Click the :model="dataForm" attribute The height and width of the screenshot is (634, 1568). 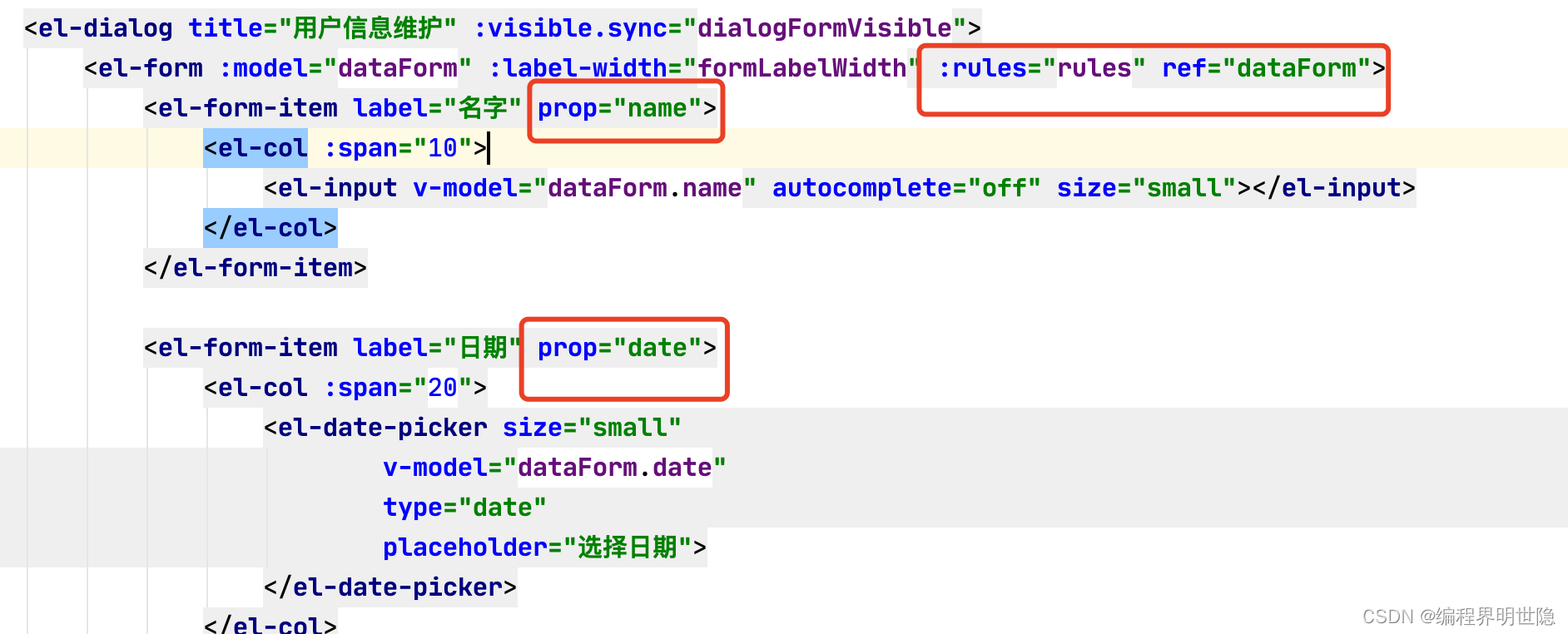(345, 68)
